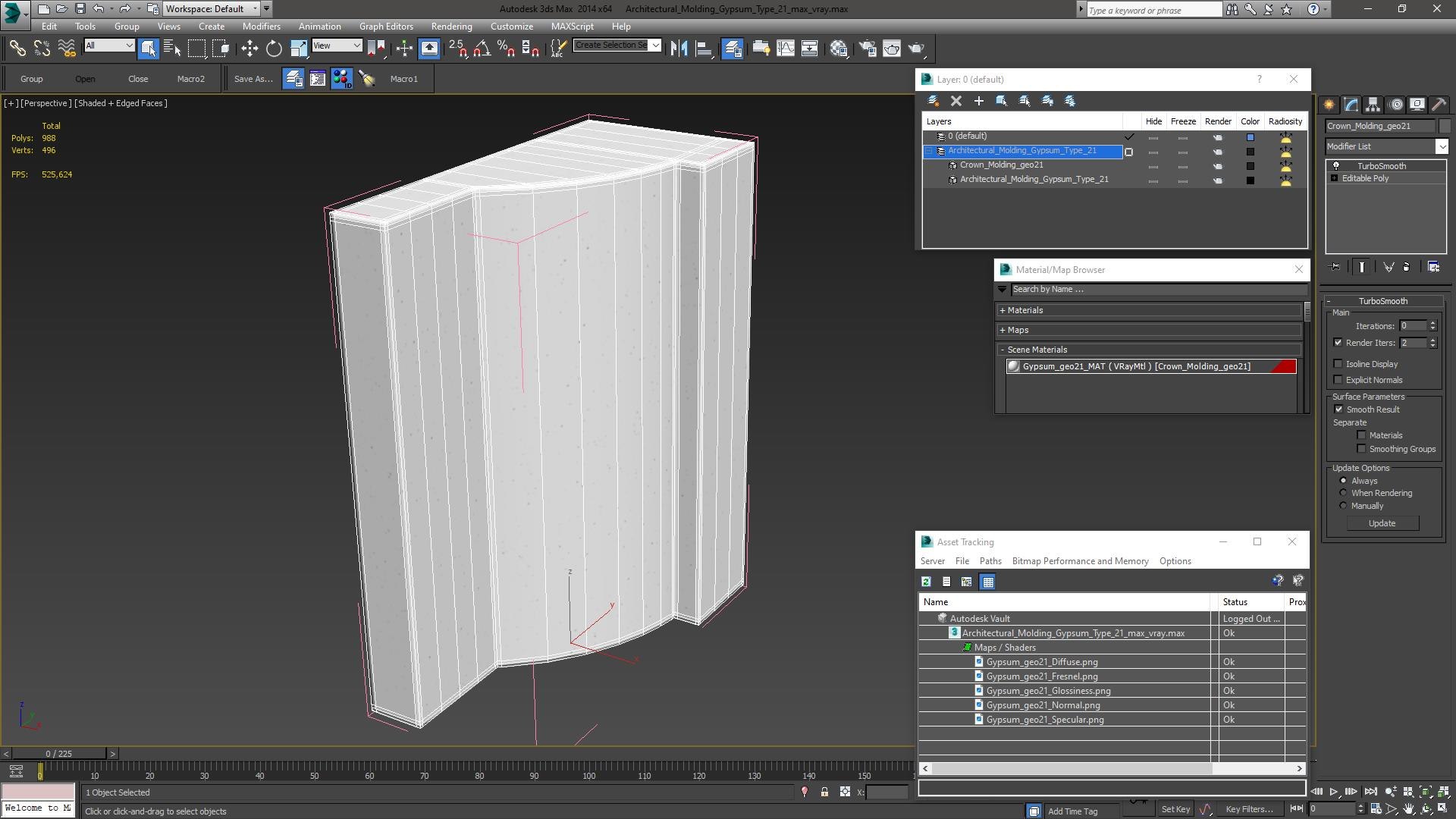Click color swatch of 0 (default) layer
This screenshot has height=819, width=1456.
click(x=1250, y=137)
